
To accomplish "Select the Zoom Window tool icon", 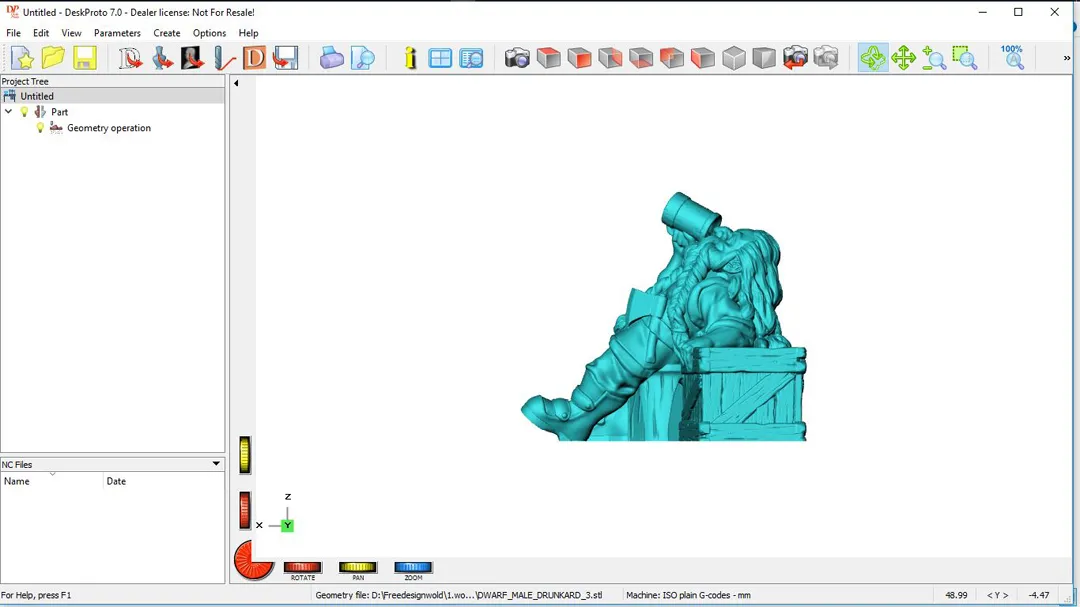I will coord(964,58).
